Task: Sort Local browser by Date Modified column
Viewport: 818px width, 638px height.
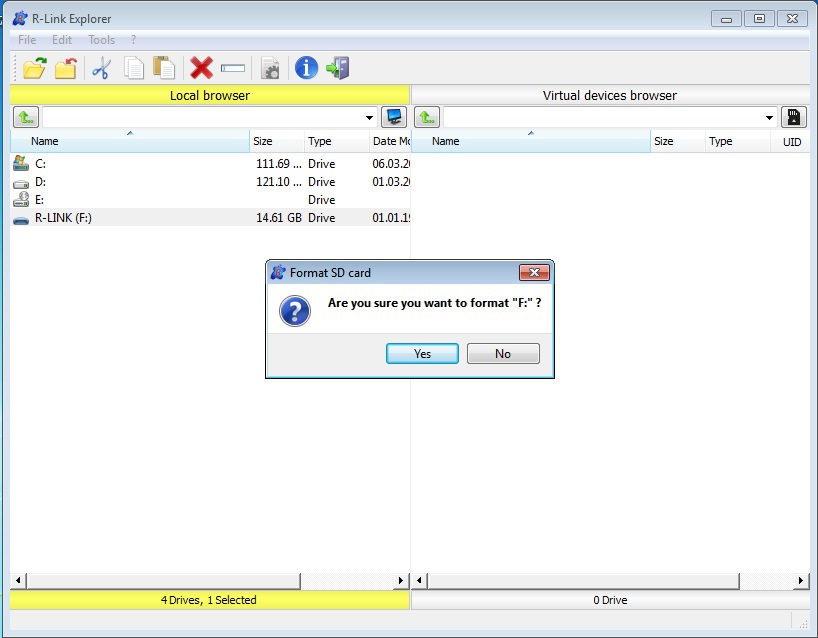Action: click(x=390, y=141)
